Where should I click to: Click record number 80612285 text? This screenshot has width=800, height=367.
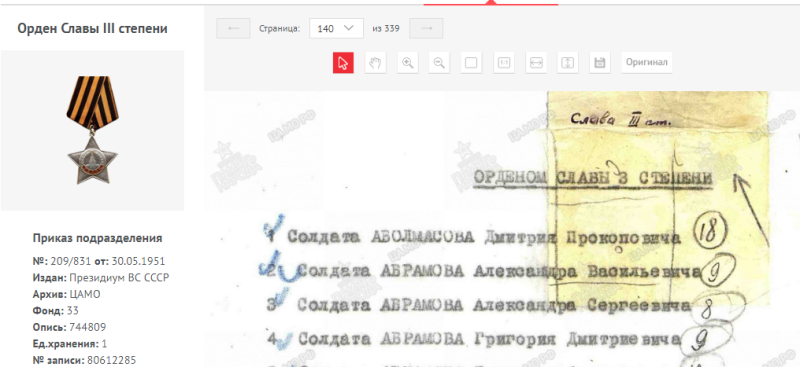tap(111, 360)
